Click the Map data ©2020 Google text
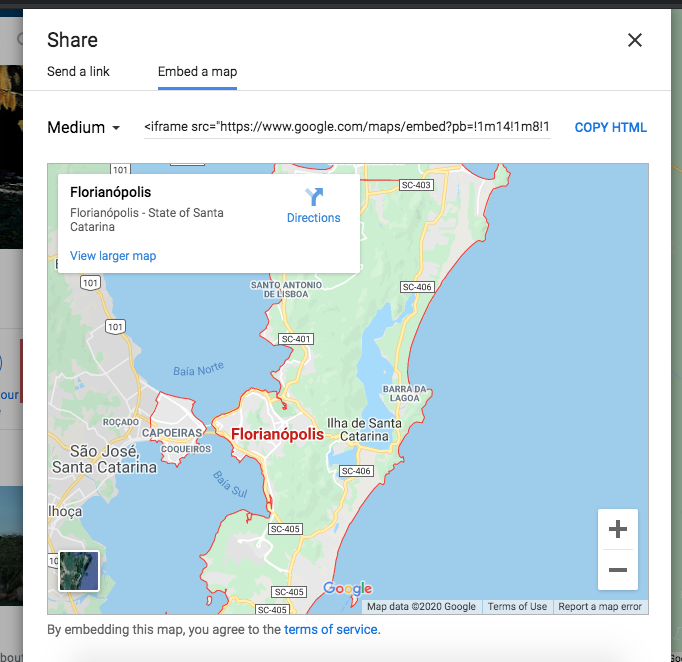The image size is (682, 662). [x=421, y=606]
